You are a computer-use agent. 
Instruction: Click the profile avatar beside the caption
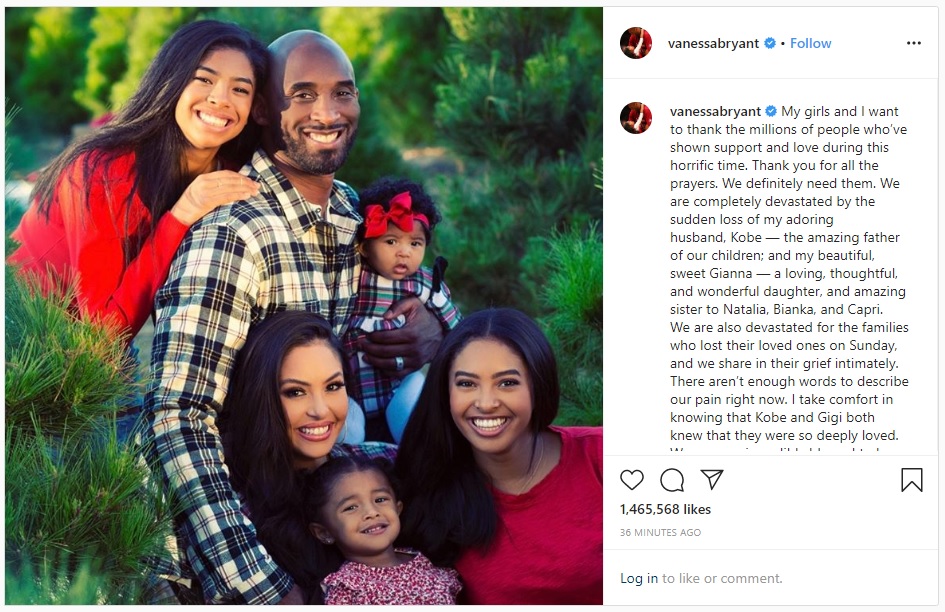pyautogui.click(x=636, y=118)
